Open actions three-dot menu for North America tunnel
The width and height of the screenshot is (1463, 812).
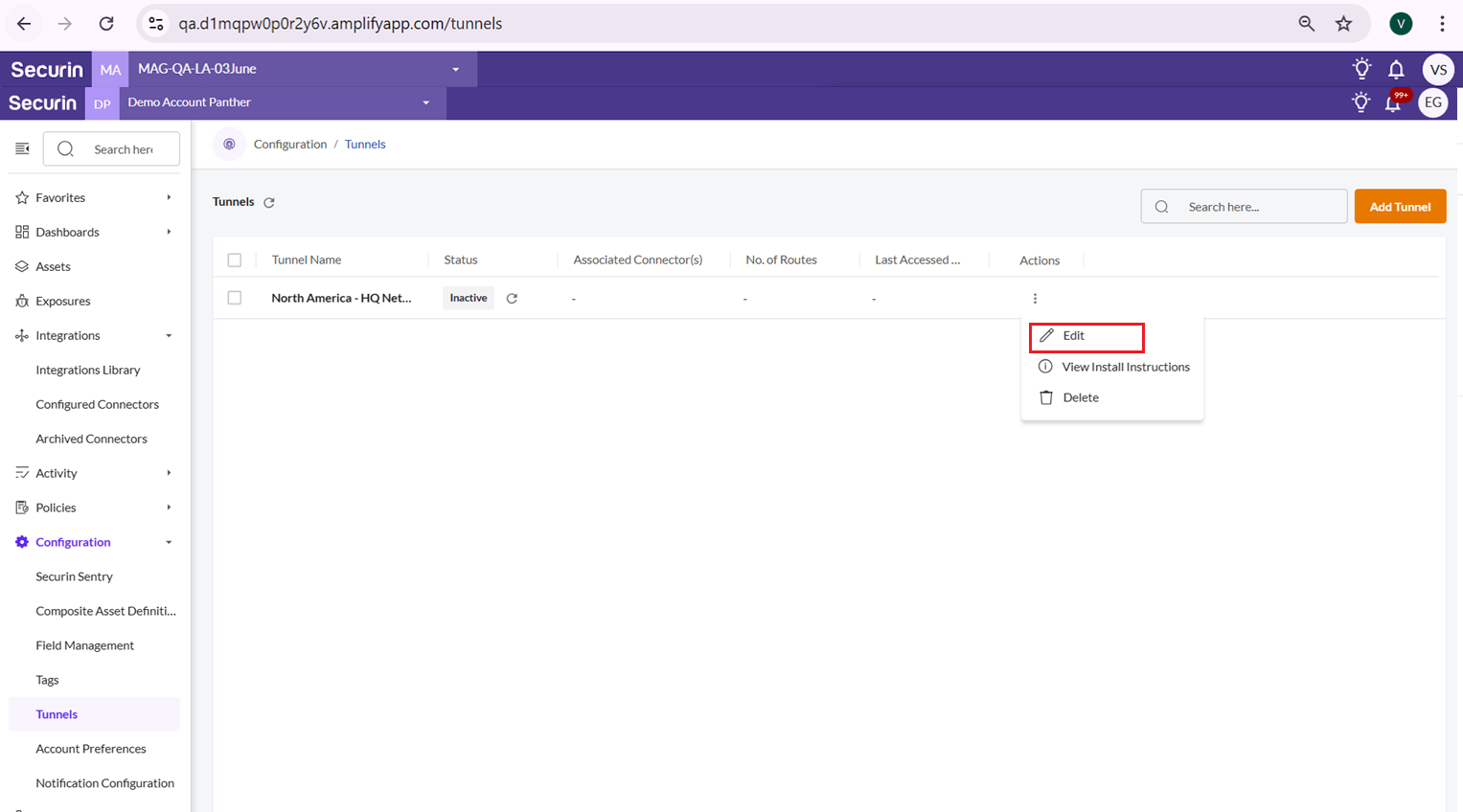click(1035, 298)
